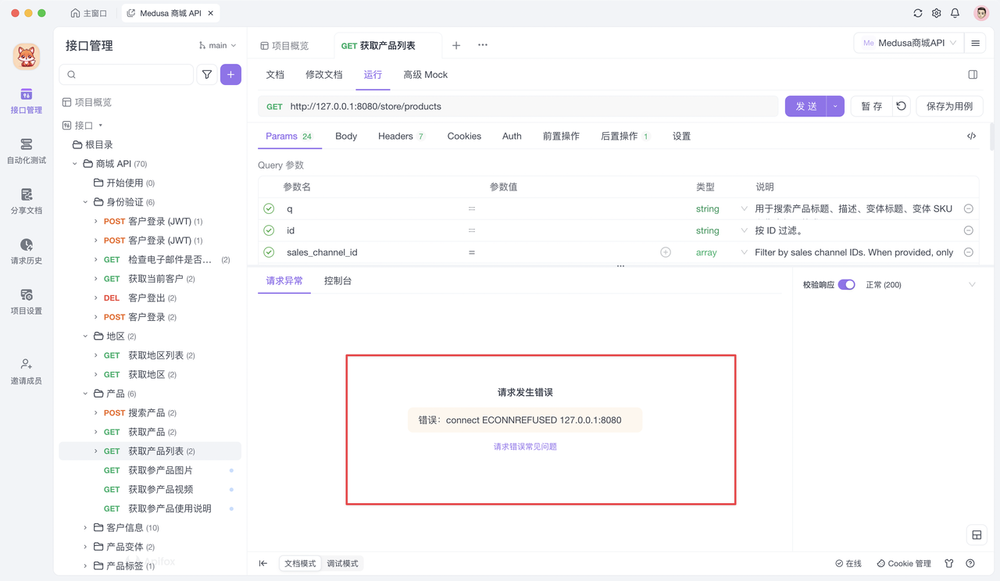Open the Body tab
This screenshot has height=581, width=1000.
tap(346, 136)
